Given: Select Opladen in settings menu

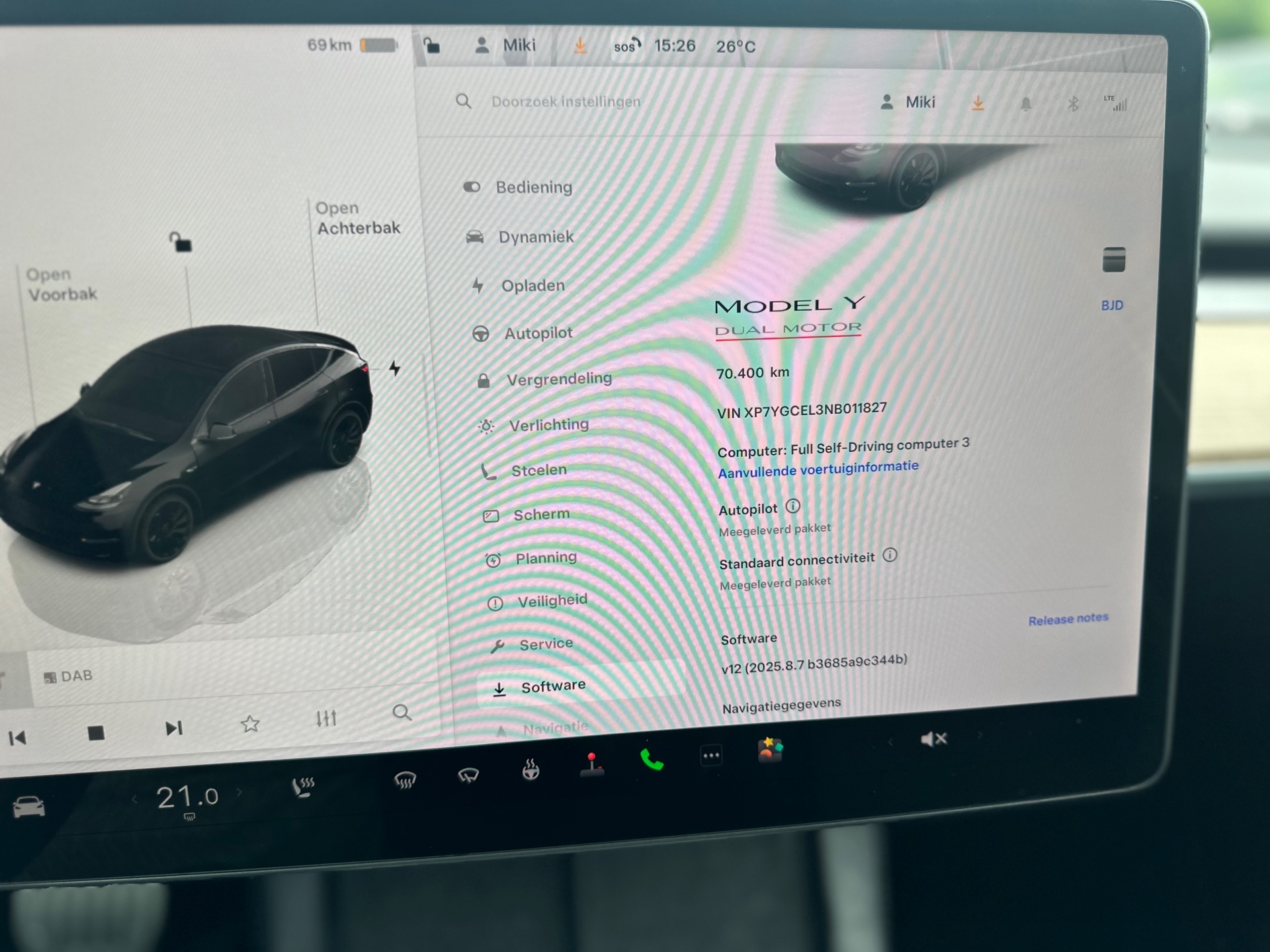Looking at the screenshot, I should click(x=532, y=286).
